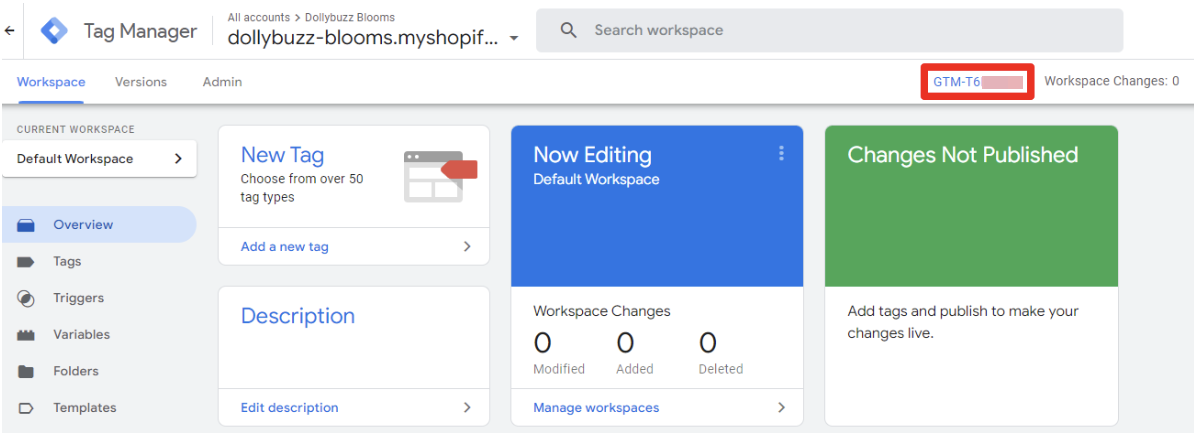Open the Now Editing three-dot menu
The height and width of the screenshot is (434, 1194).
point(781,154)
